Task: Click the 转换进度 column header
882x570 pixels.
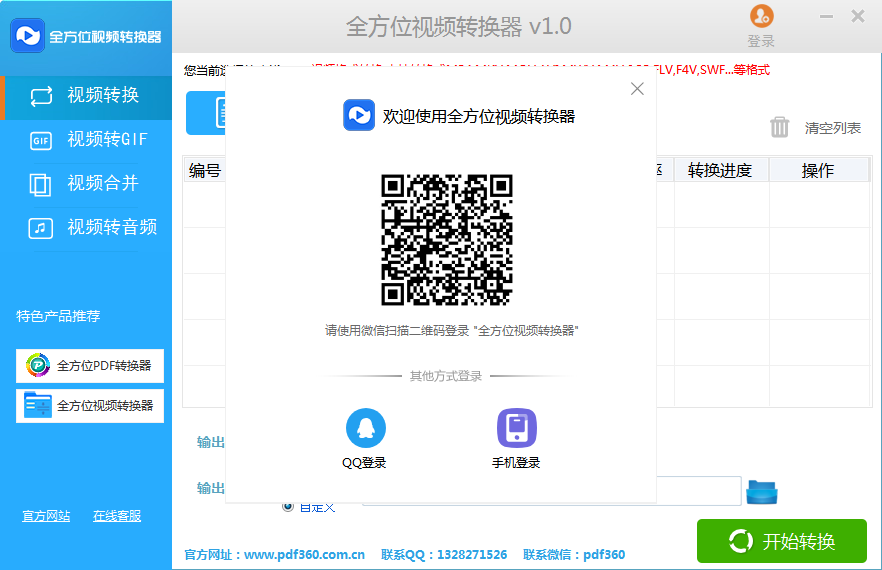Action: click(x=719, y=170)
